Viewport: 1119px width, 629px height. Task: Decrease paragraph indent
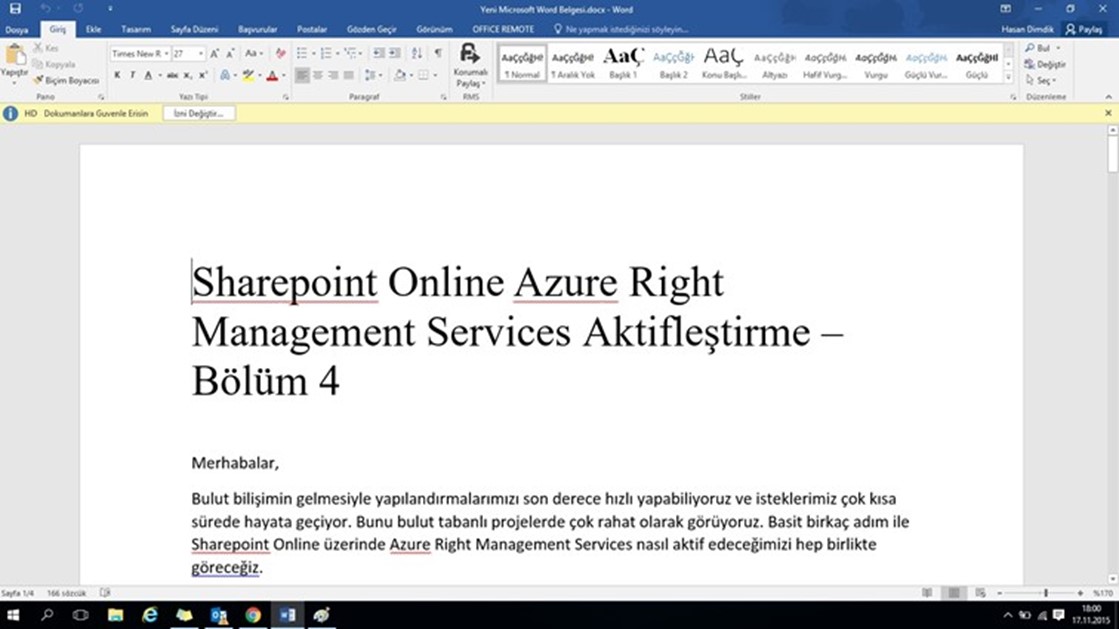coord(378,54)
